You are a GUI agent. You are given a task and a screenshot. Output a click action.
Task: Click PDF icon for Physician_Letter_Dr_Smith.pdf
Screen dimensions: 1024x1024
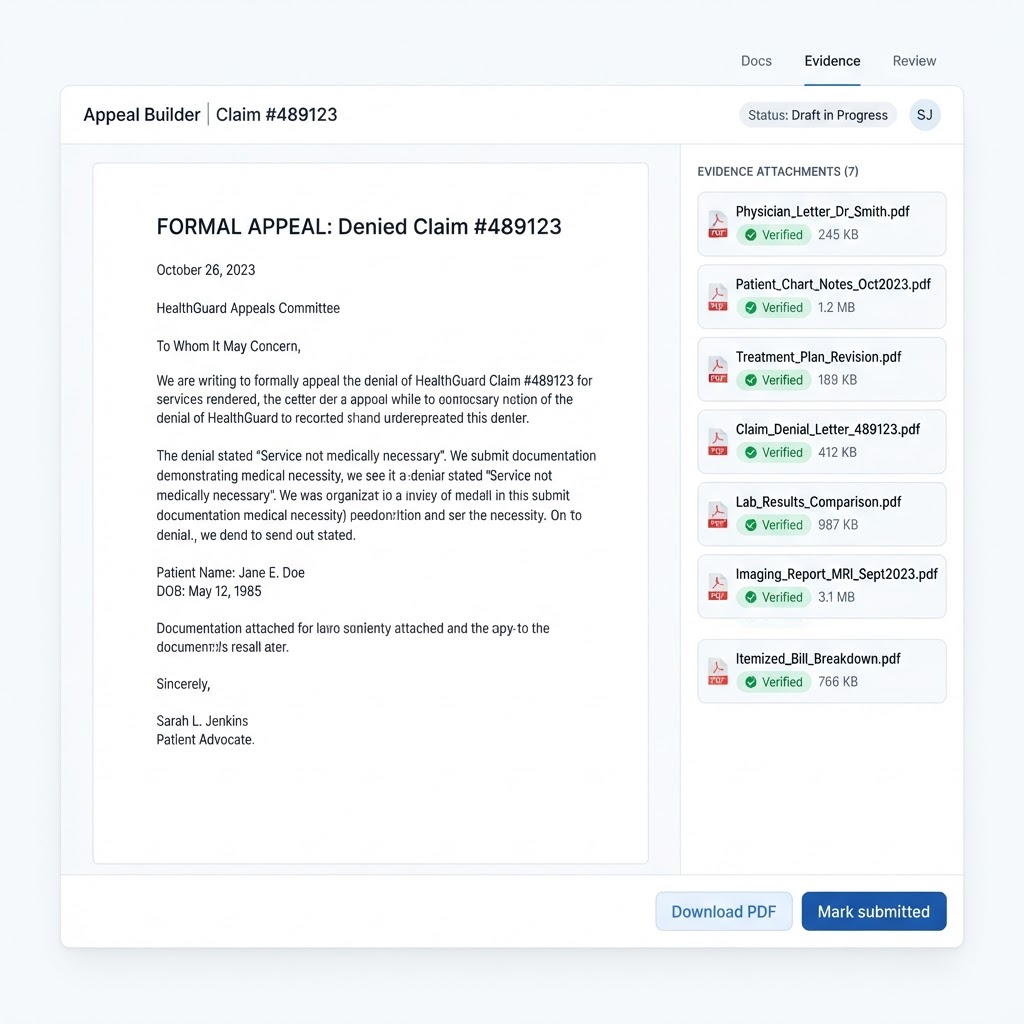click(718, 224)
